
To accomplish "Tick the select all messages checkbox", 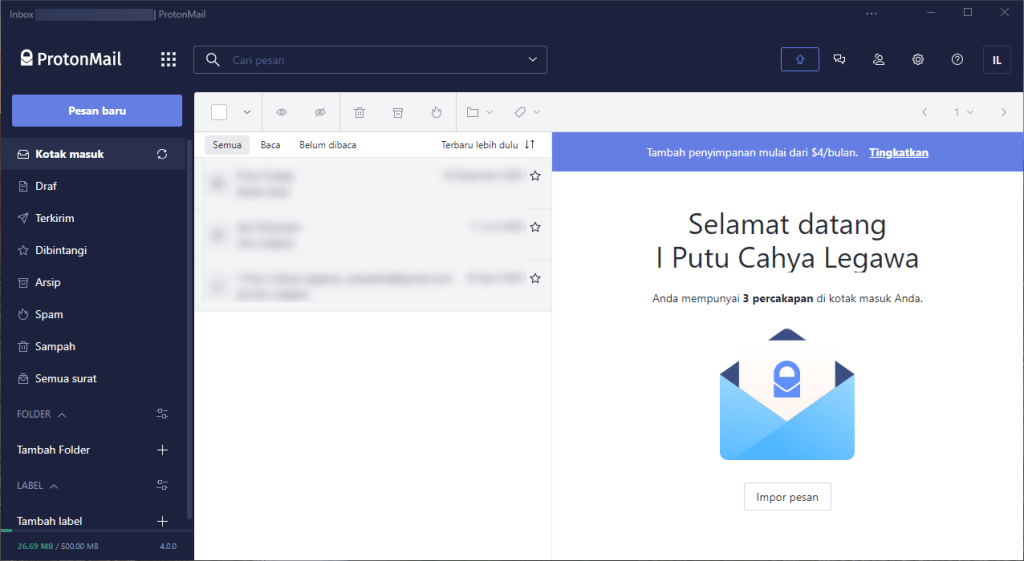I will point(219,112).
